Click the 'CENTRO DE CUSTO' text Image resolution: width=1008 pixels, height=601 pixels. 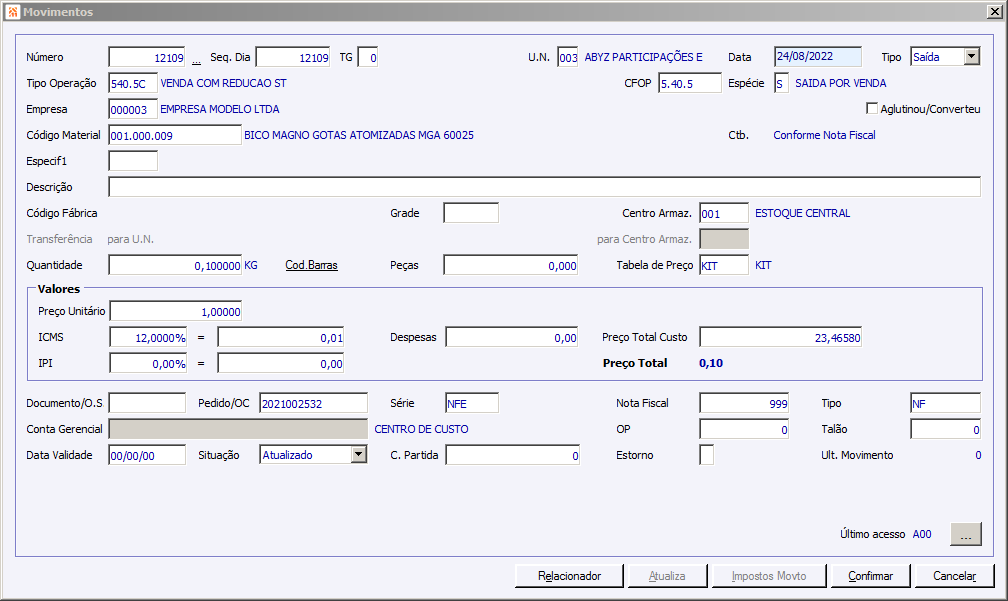421,429
